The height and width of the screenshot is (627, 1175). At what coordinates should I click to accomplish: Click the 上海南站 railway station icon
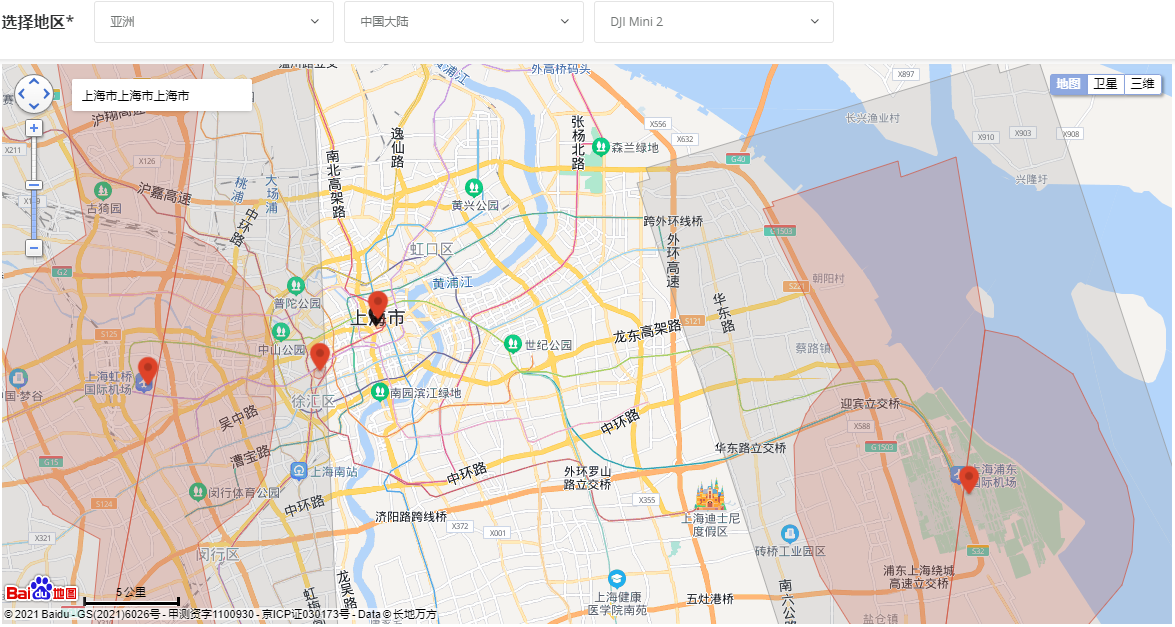click(x=299, y=470)
